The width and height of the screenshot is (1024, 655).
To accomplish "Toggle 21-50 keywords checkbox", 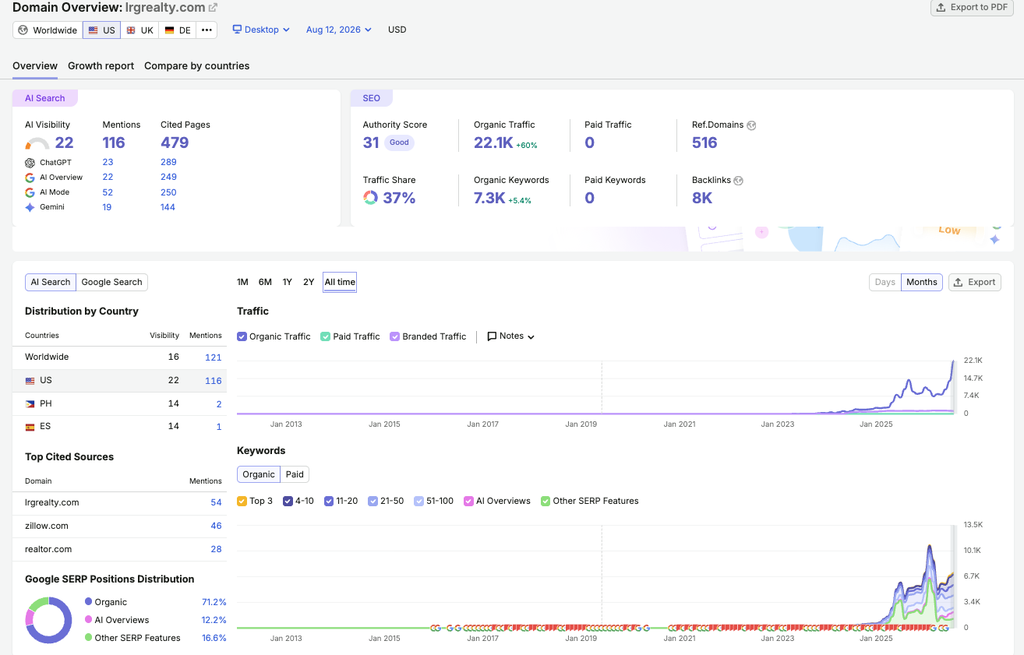I will tap(372, 501).
